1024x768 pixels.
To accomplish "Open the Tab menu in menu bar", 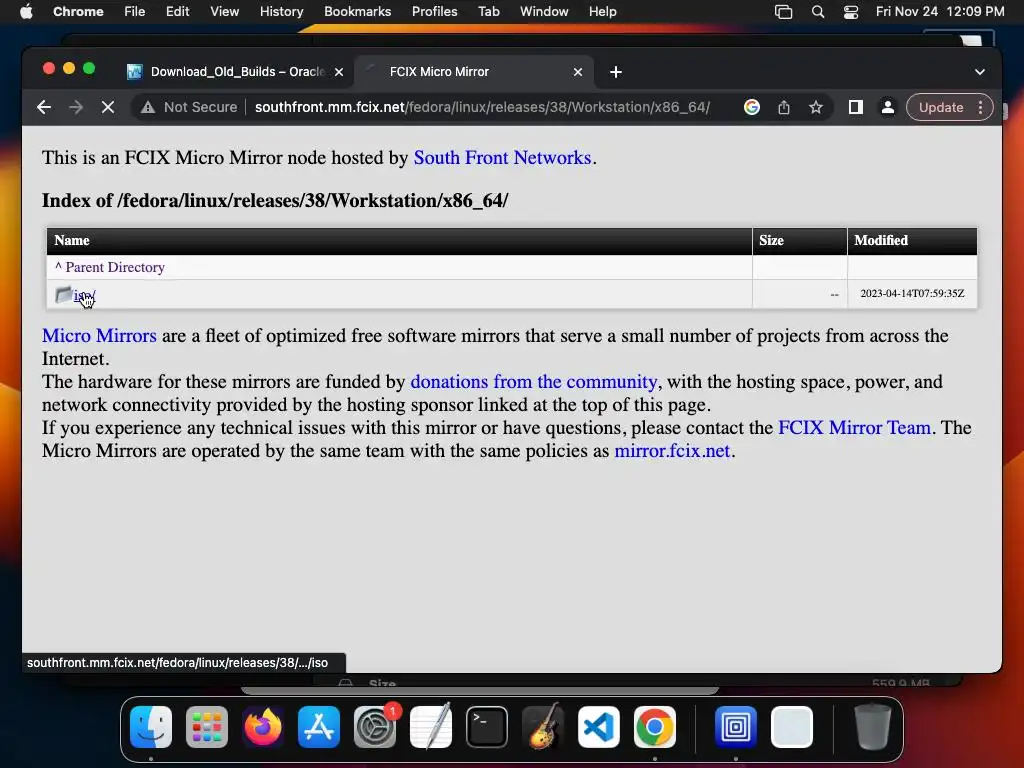I will point(488,11).
